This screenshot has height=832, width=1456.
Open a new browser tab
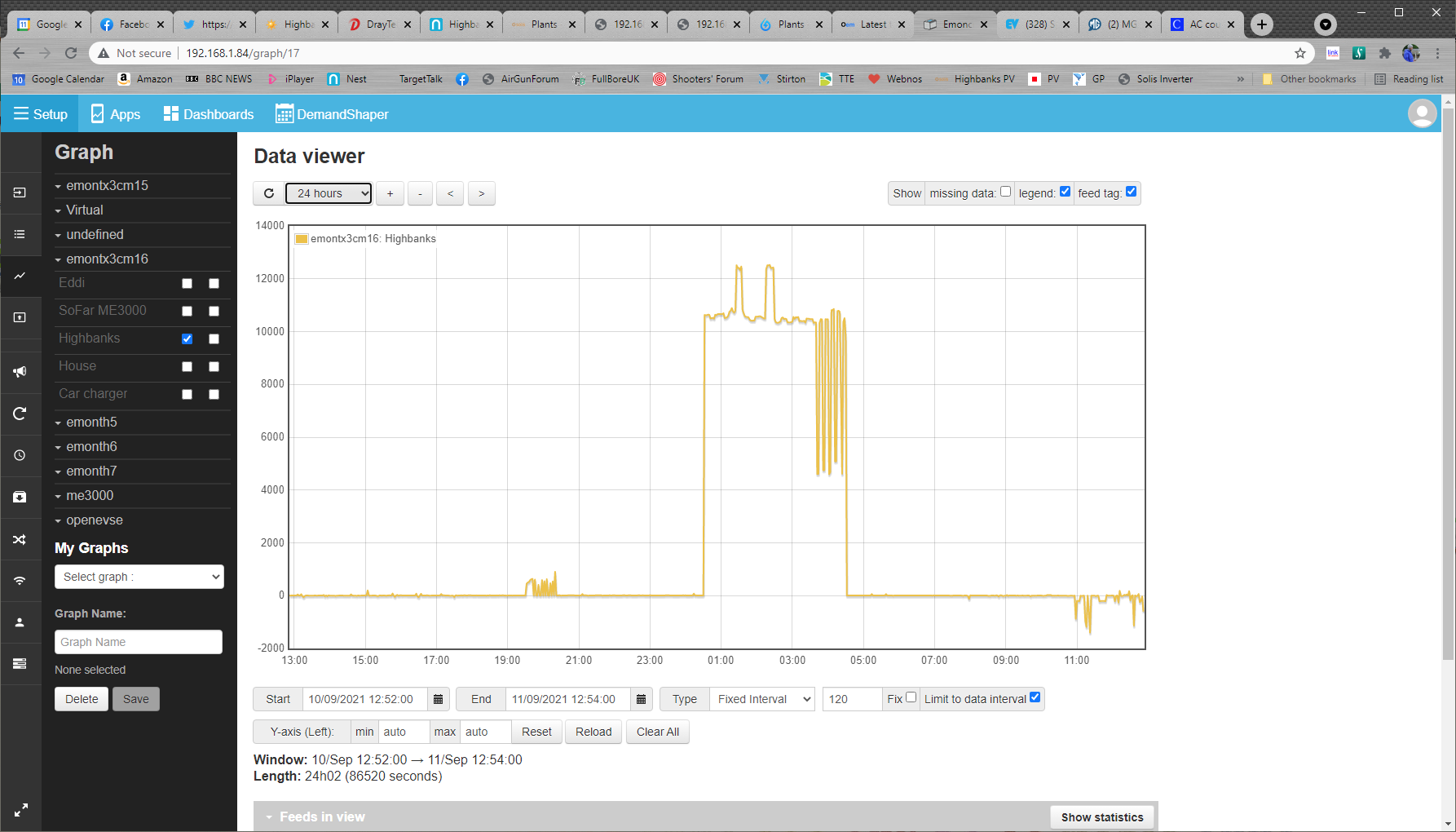(1262, 24)
